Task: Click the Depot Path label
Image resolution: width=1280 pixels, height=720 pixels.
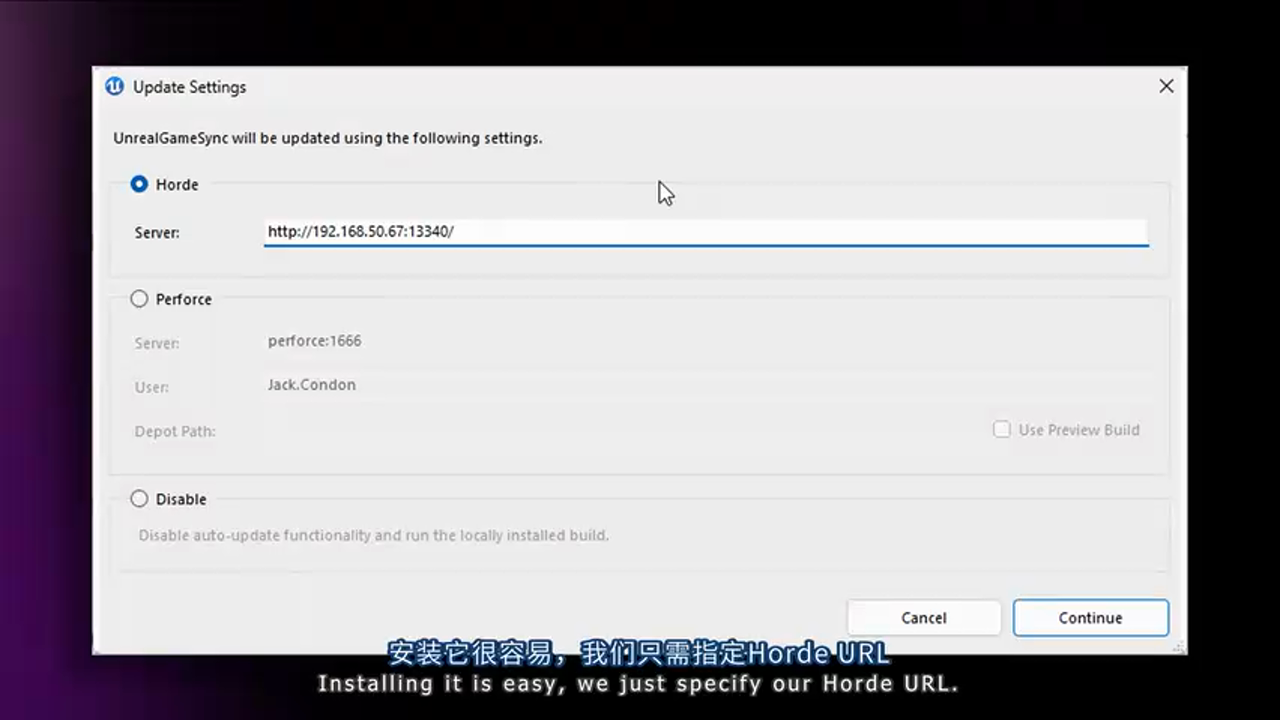Action: (175, 431)
